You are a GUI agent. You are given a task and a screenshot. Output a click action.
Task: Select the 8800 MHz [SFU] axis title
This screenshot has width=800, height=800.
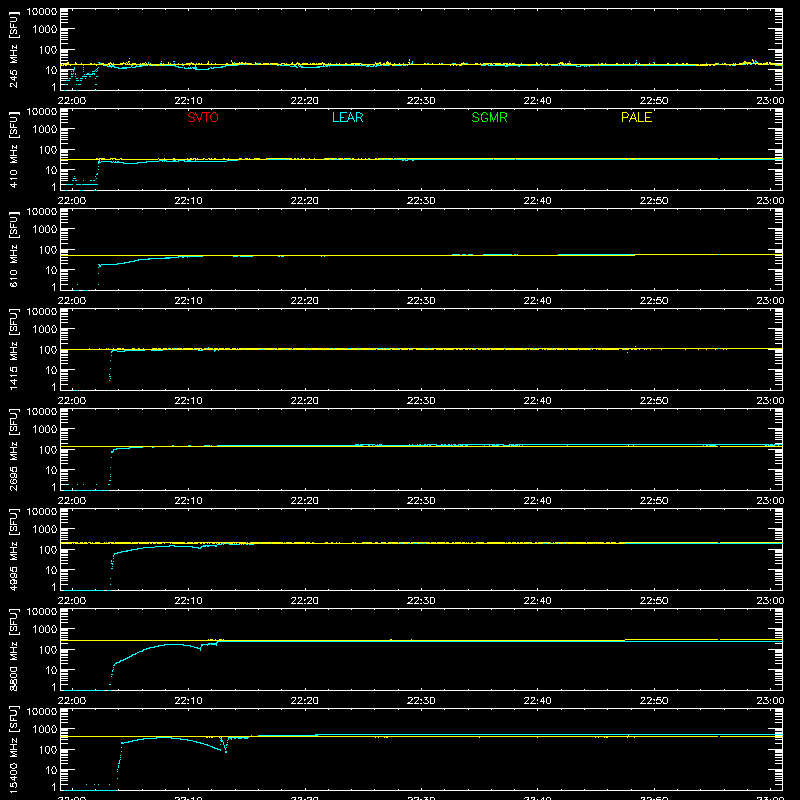pos(13,649)
